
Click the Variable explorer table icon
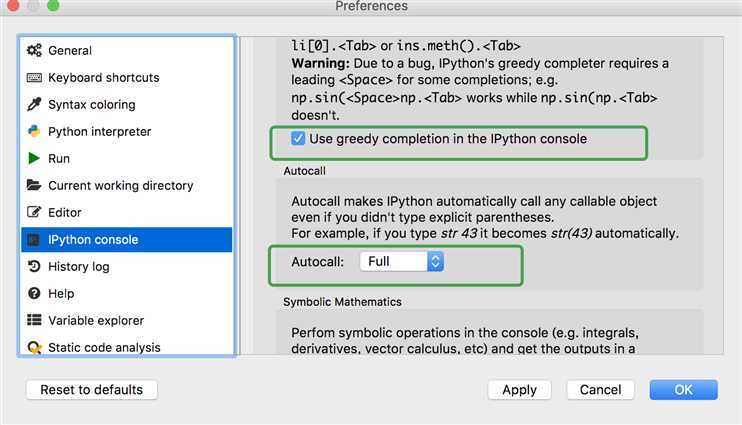coord(34,320)
